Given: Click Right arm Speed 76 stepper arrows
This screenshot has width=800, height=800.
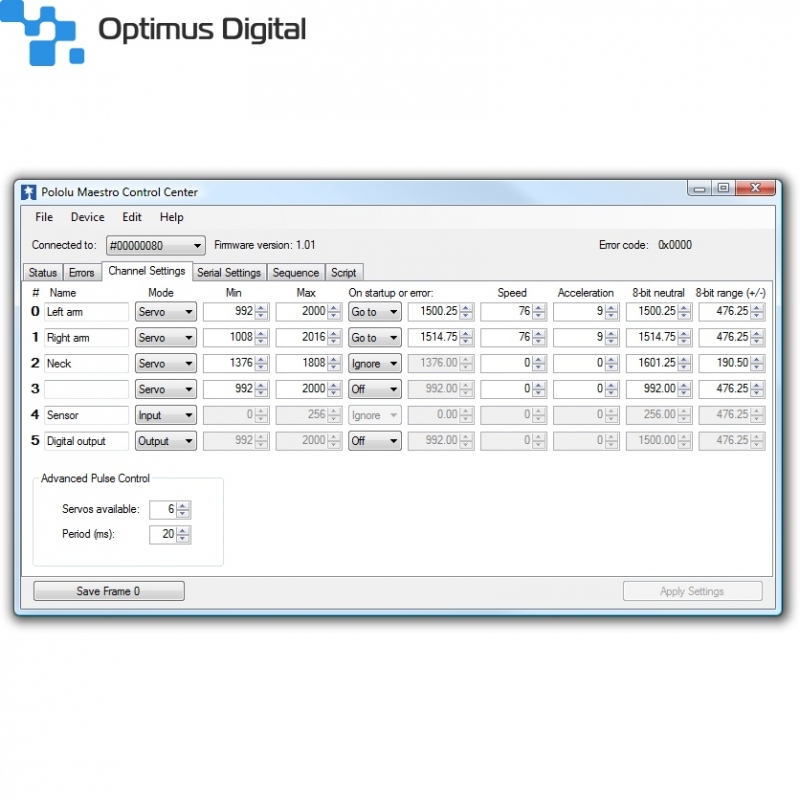Looking at the screenshot, I should [x=539, y=337].
